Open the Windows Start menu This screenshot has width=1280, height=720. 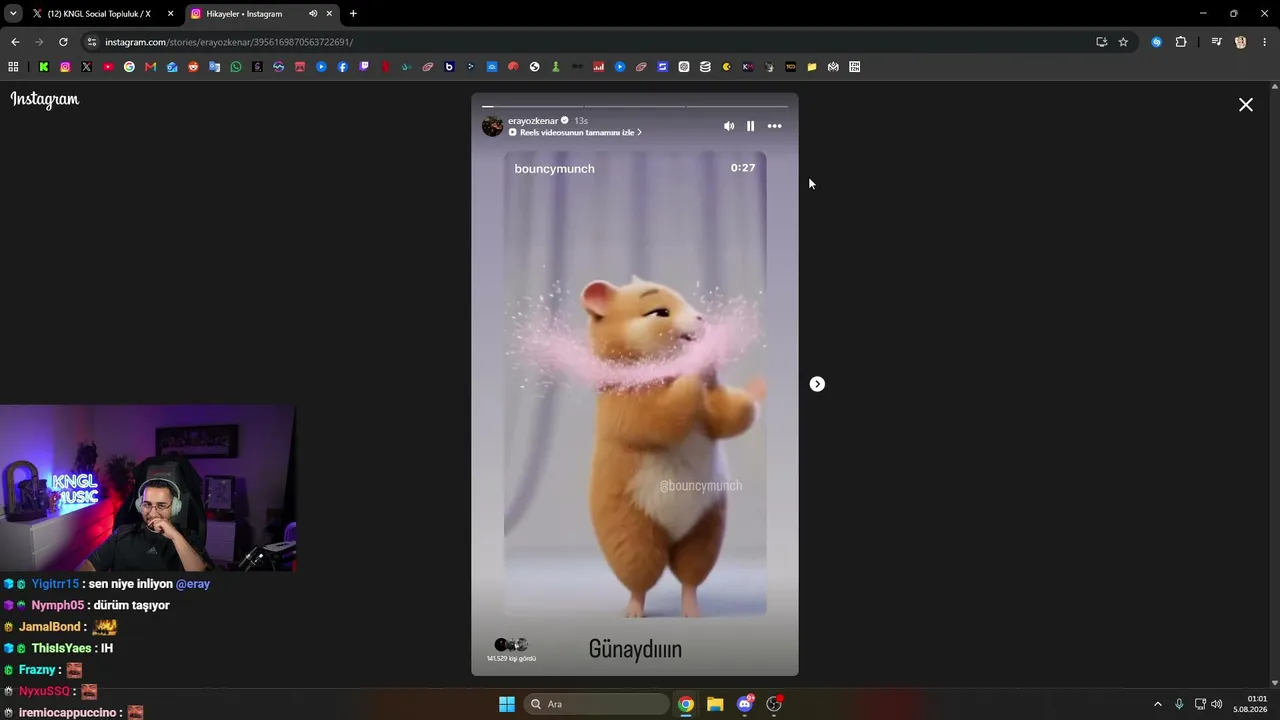point(507,704)
